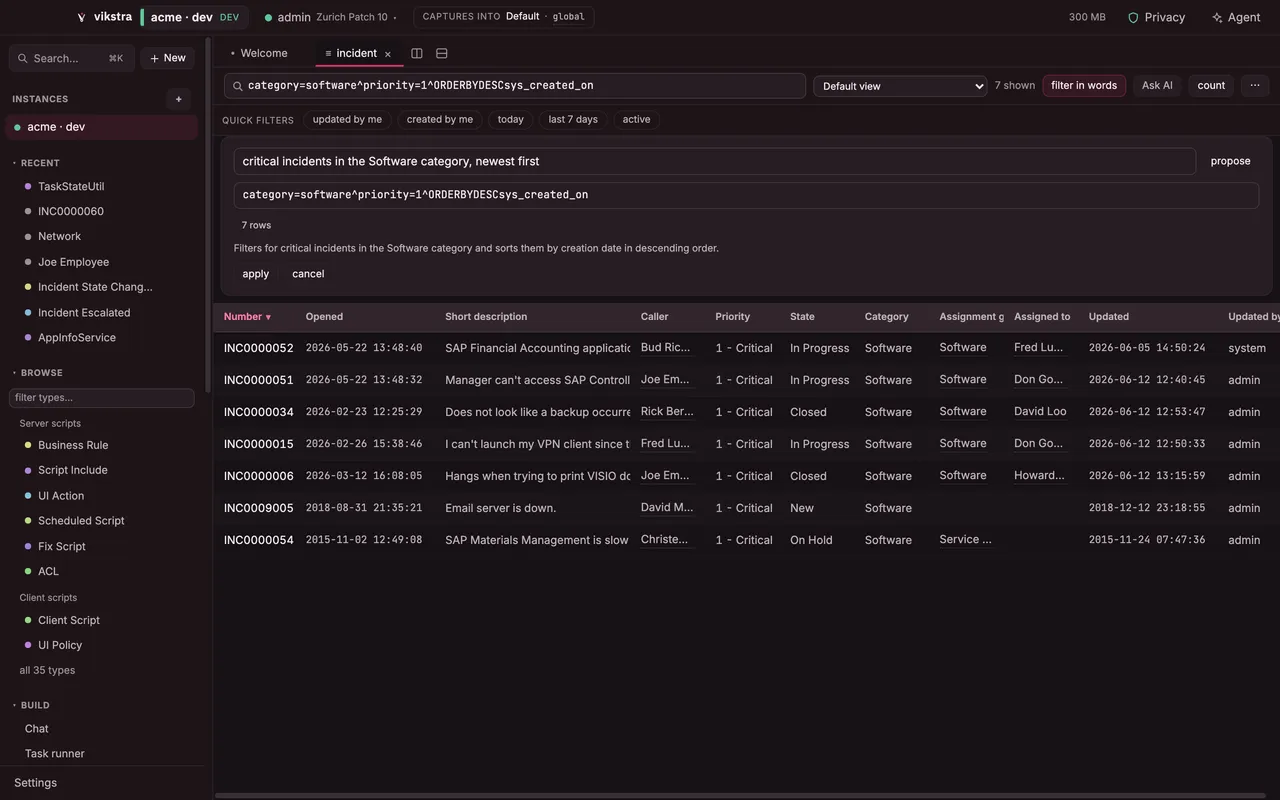Open the Privacy shield control
This screenshot has width=1280, height=800.
click(x=1156, y=17)
